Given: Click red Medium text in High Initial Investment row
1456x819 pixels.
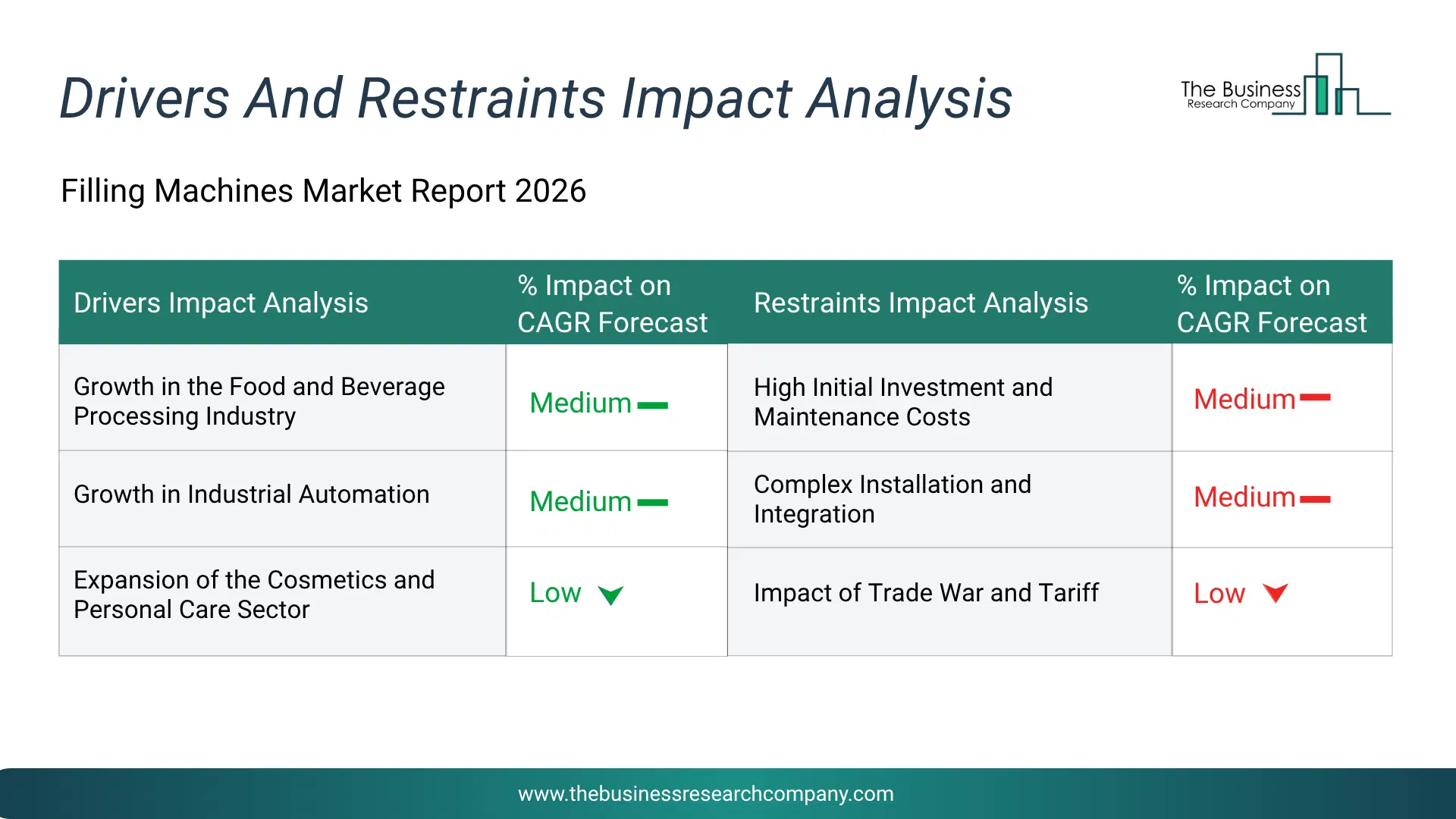Looking at the screenshot, I should pos(1244,399).
